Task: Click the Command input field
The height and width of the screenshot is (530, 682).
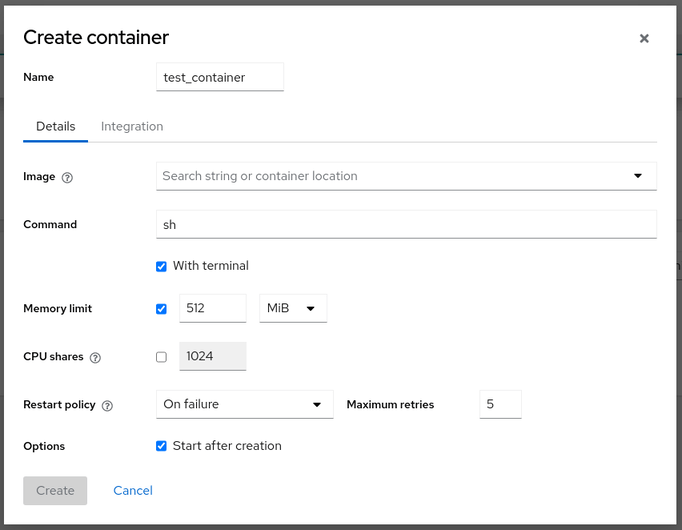Action: [x=406, y=224]
